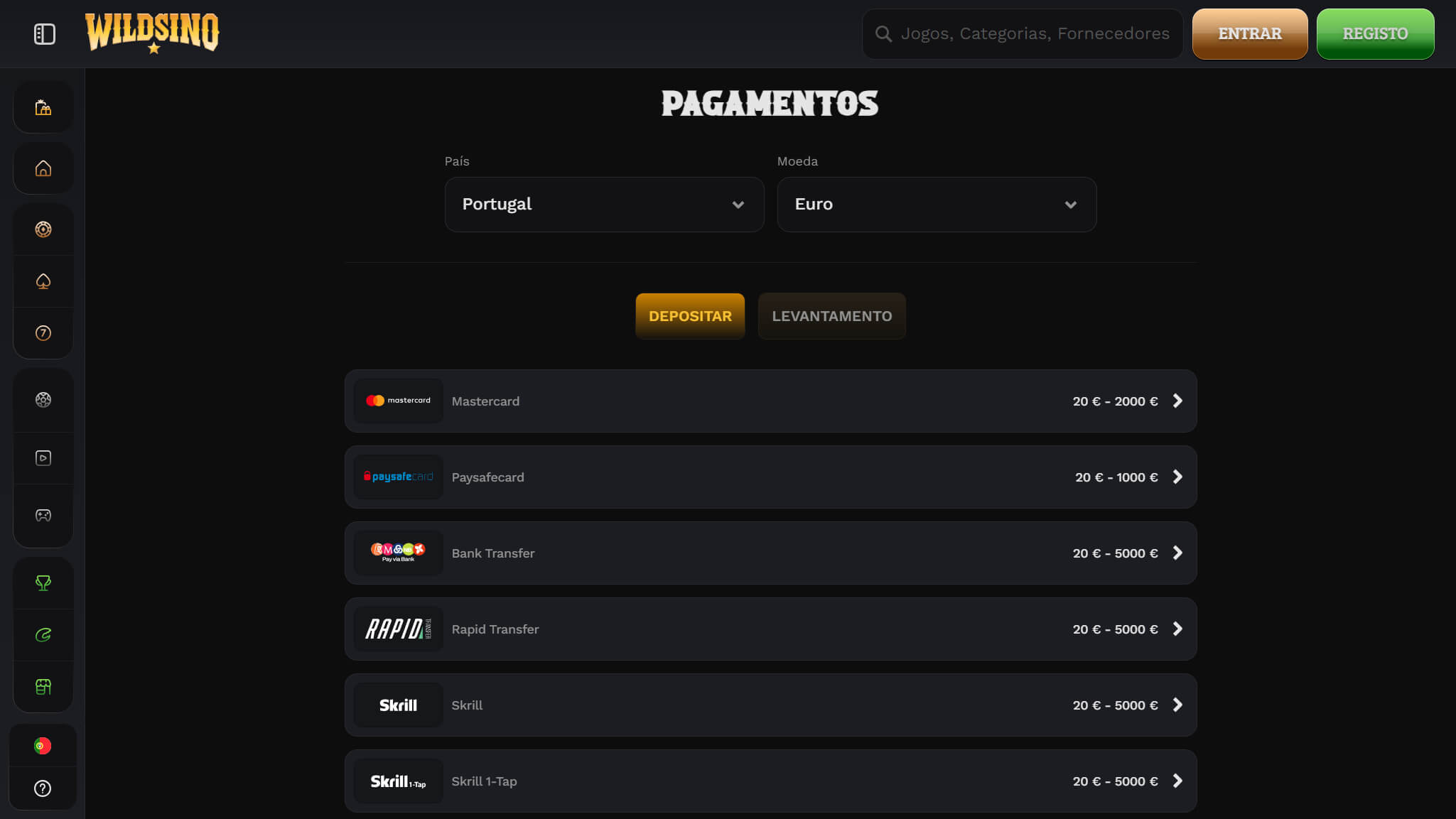Open the game controller icon

[43, 515]
